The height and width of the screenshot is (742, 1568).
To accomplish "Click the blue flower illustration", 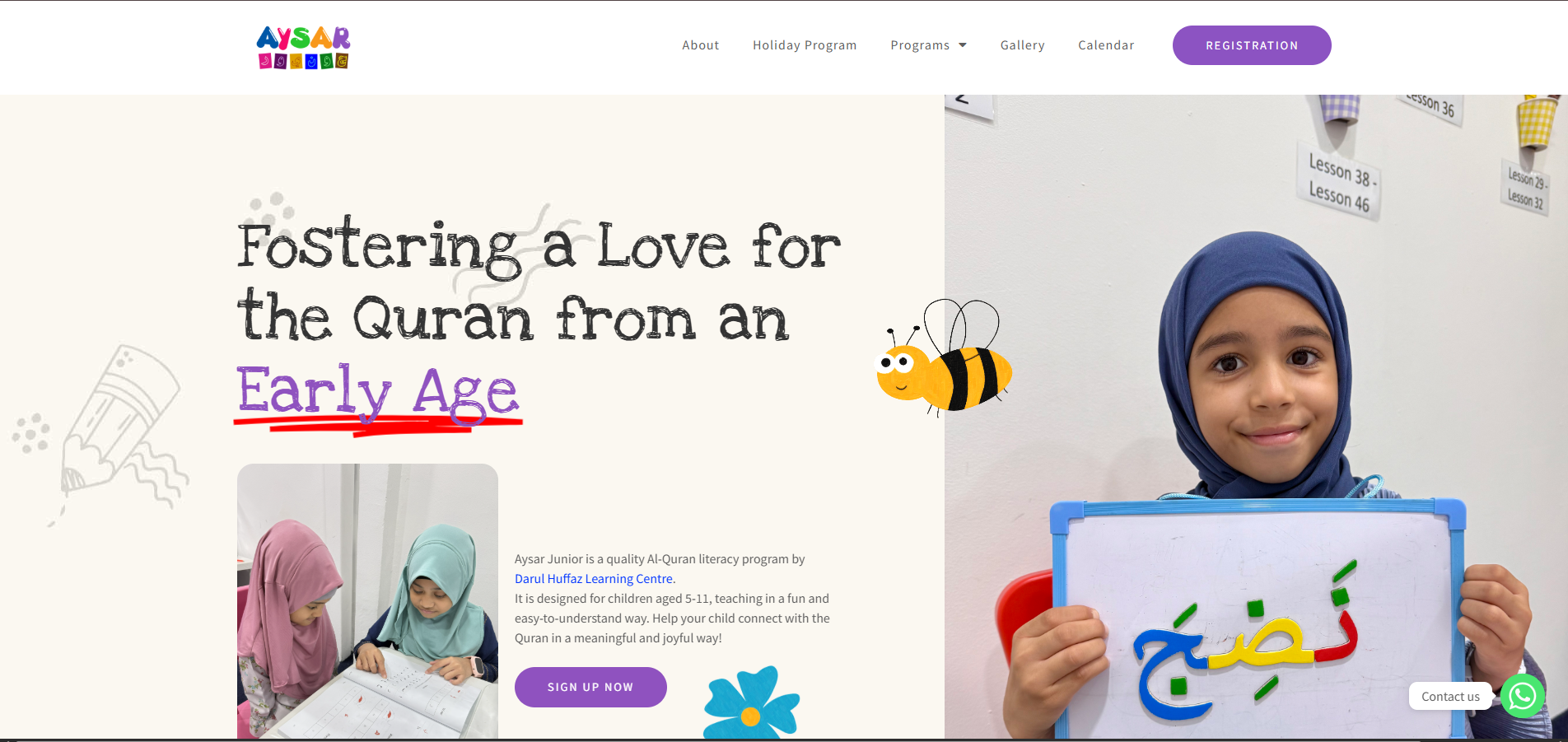I will click(x=751, y=703).
